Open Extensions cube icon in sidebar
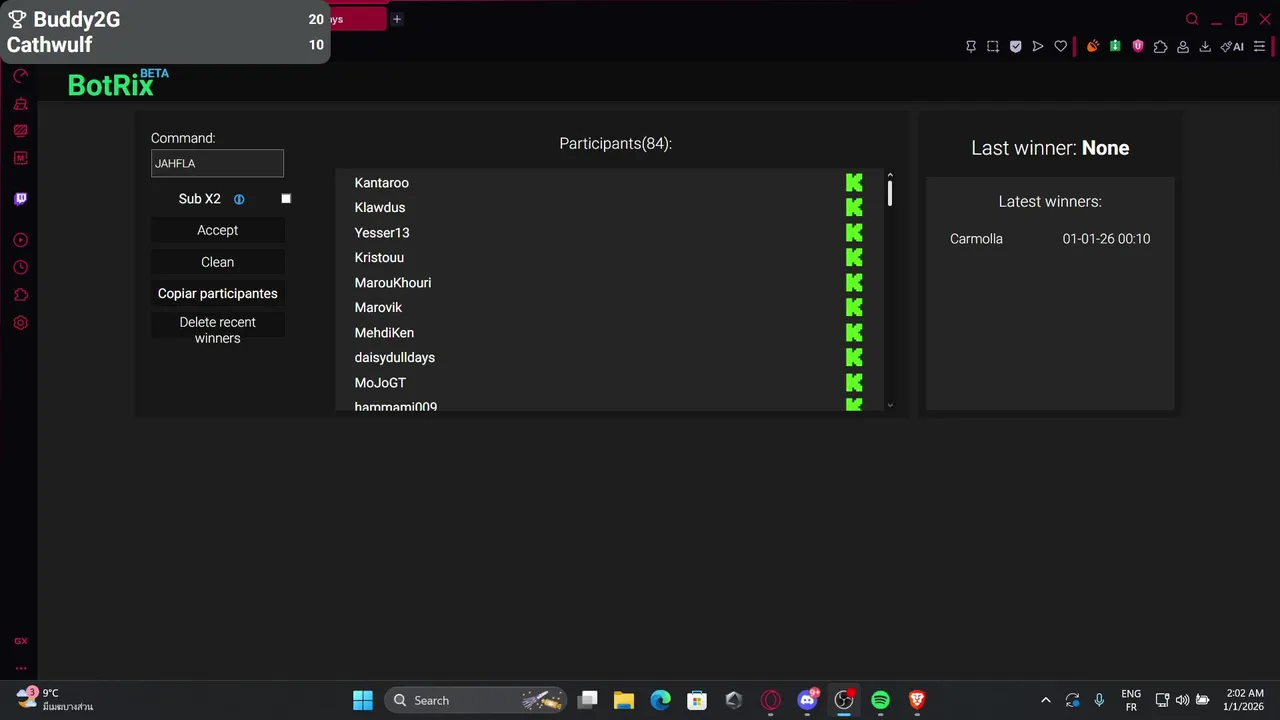Screen dimensions: 1280x720 click(x=20, y=295)
